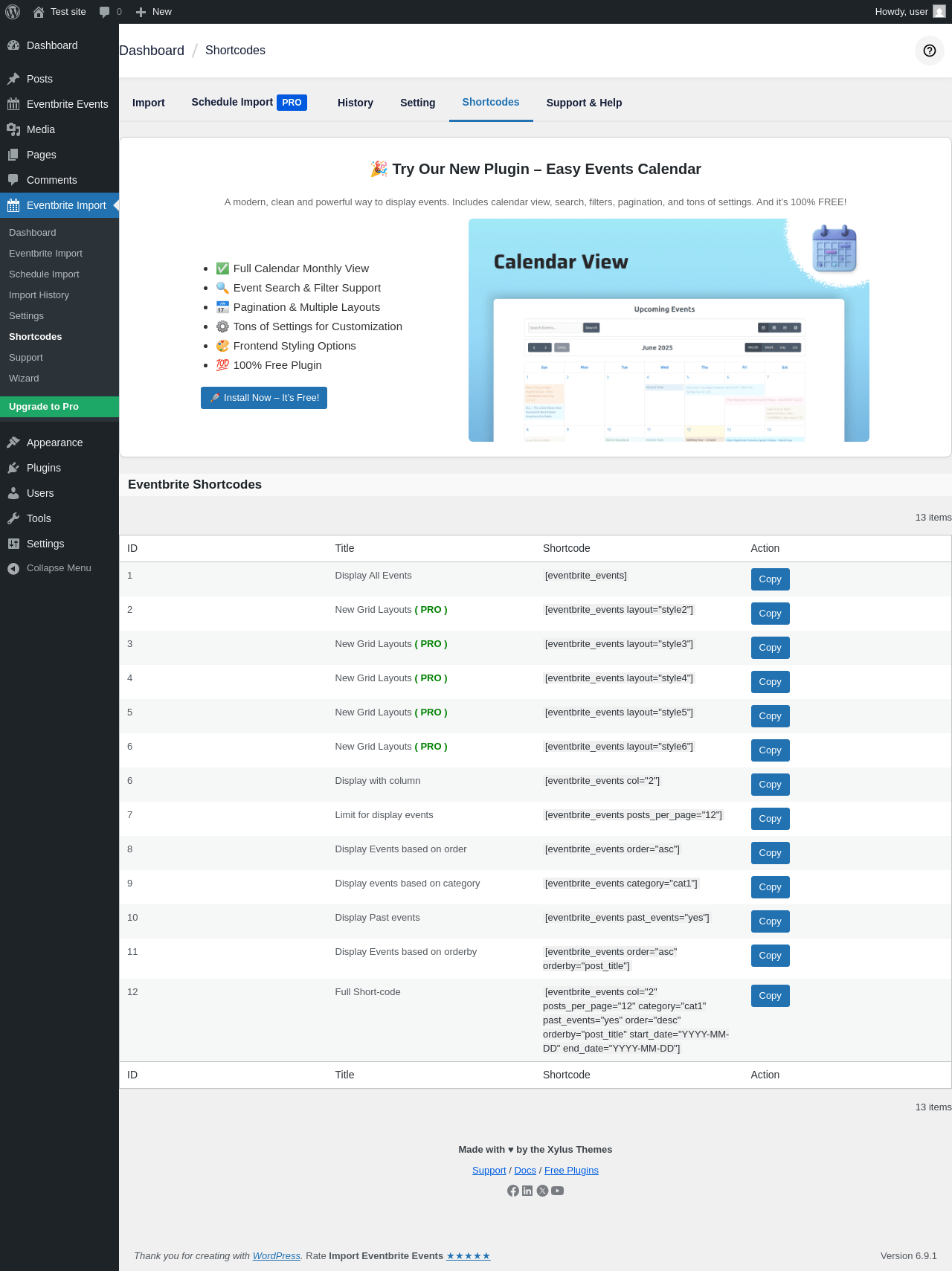Copy the past_events="yes" shortcode
The height and width of the screenshot is (1271, 952).
click(770, 921)
